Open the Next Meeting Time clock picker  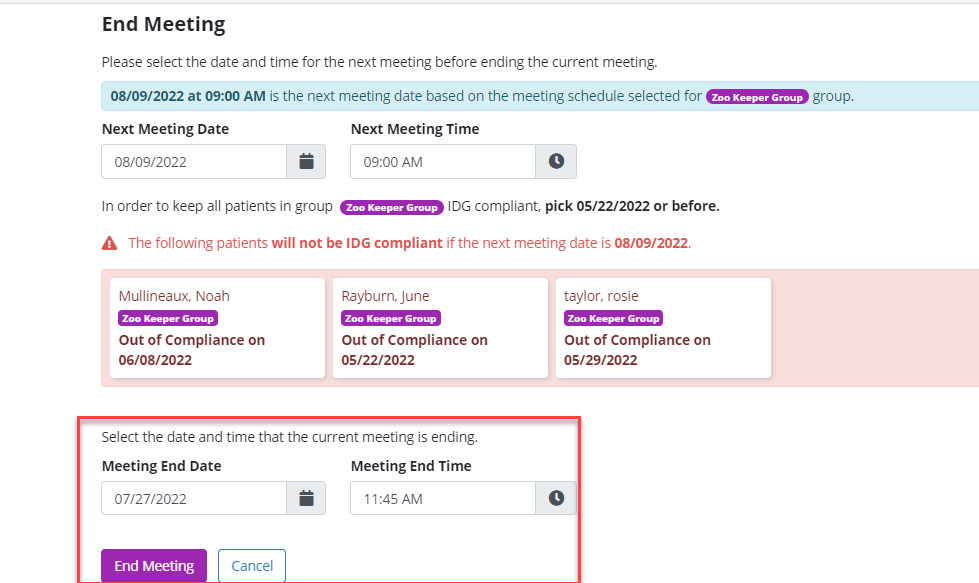(556, 161)
